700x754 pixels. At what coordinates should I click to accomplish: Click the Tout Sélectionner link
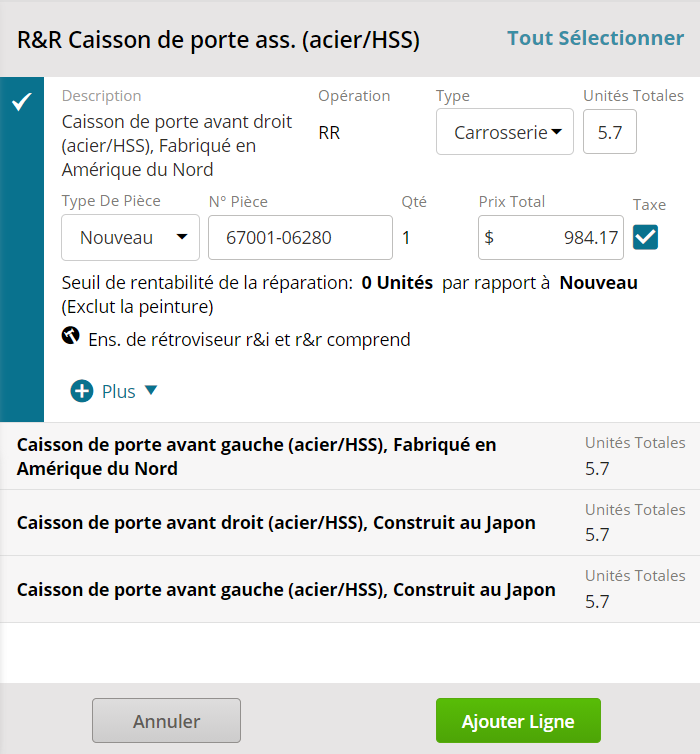(595, 38)
